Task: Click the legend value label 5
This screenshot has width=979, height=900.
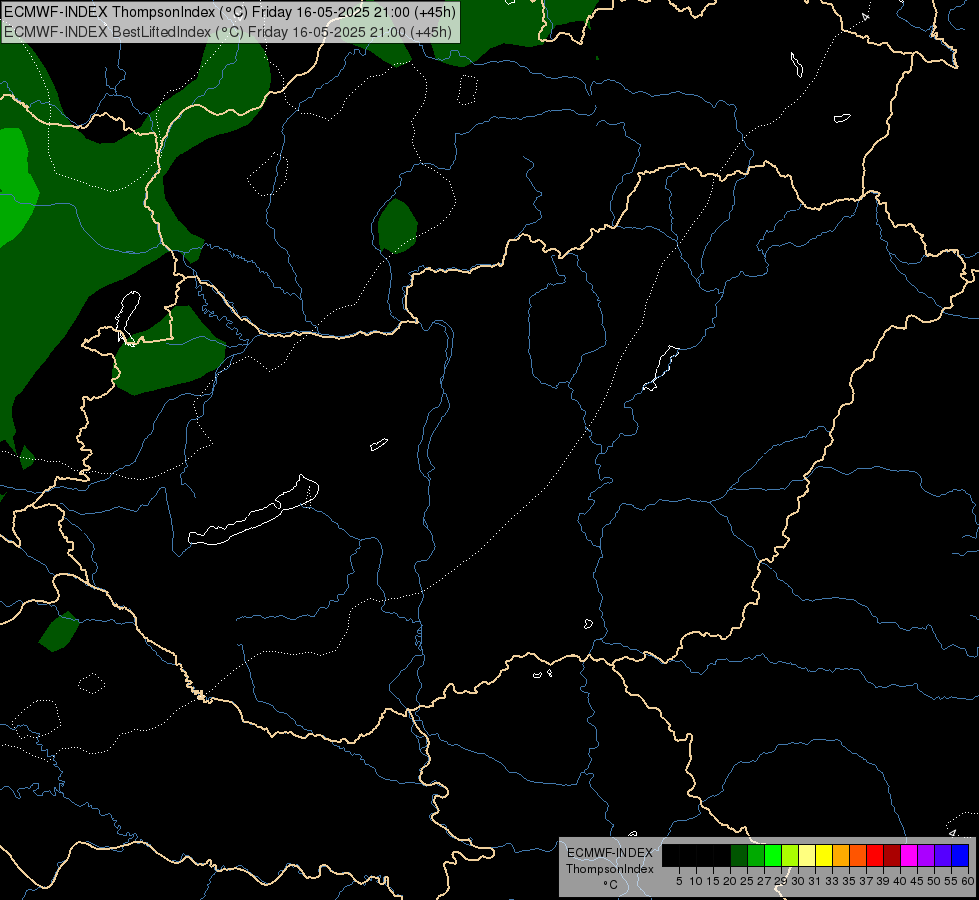Action: coord(679,881)
